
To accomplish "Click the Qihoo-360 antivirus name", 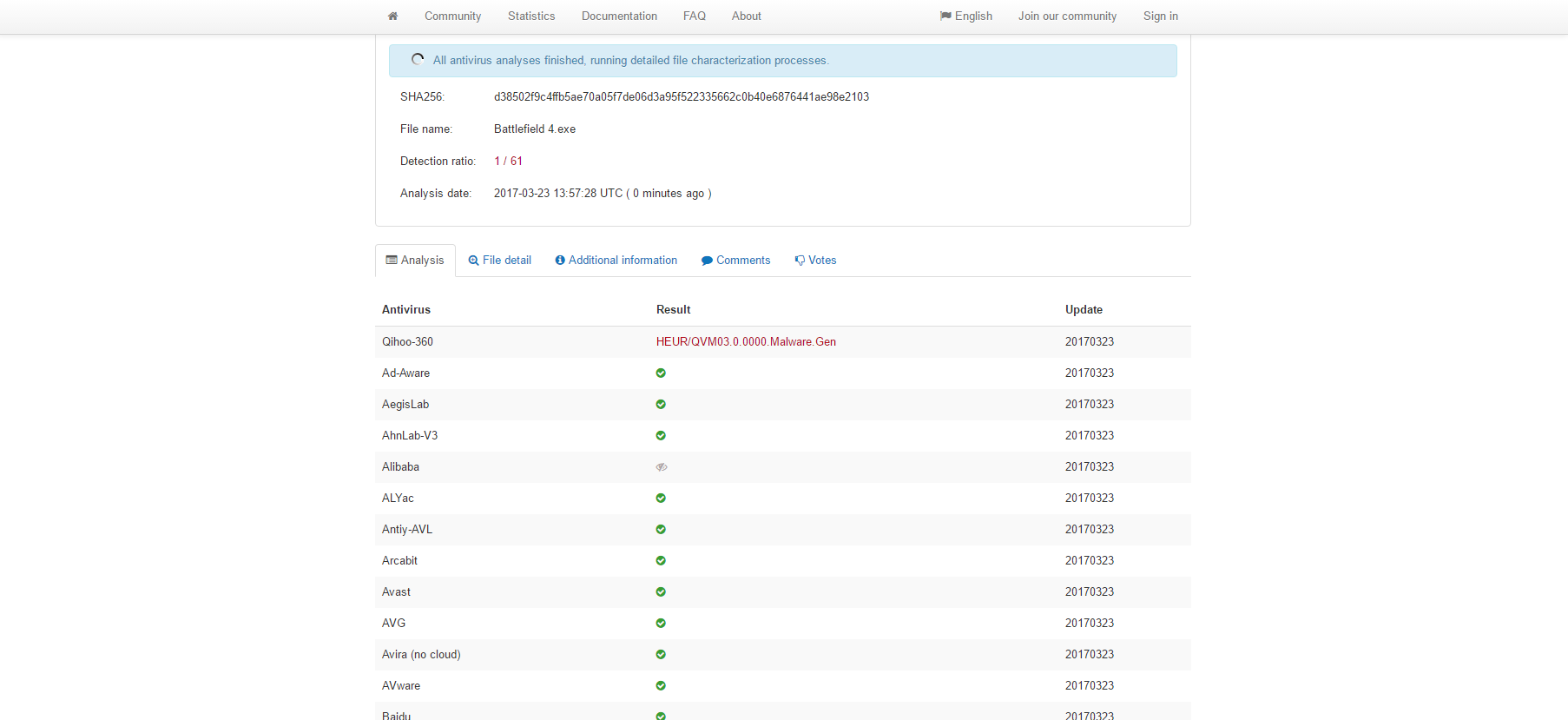I will pyautogui.click(x=407, y=342).
